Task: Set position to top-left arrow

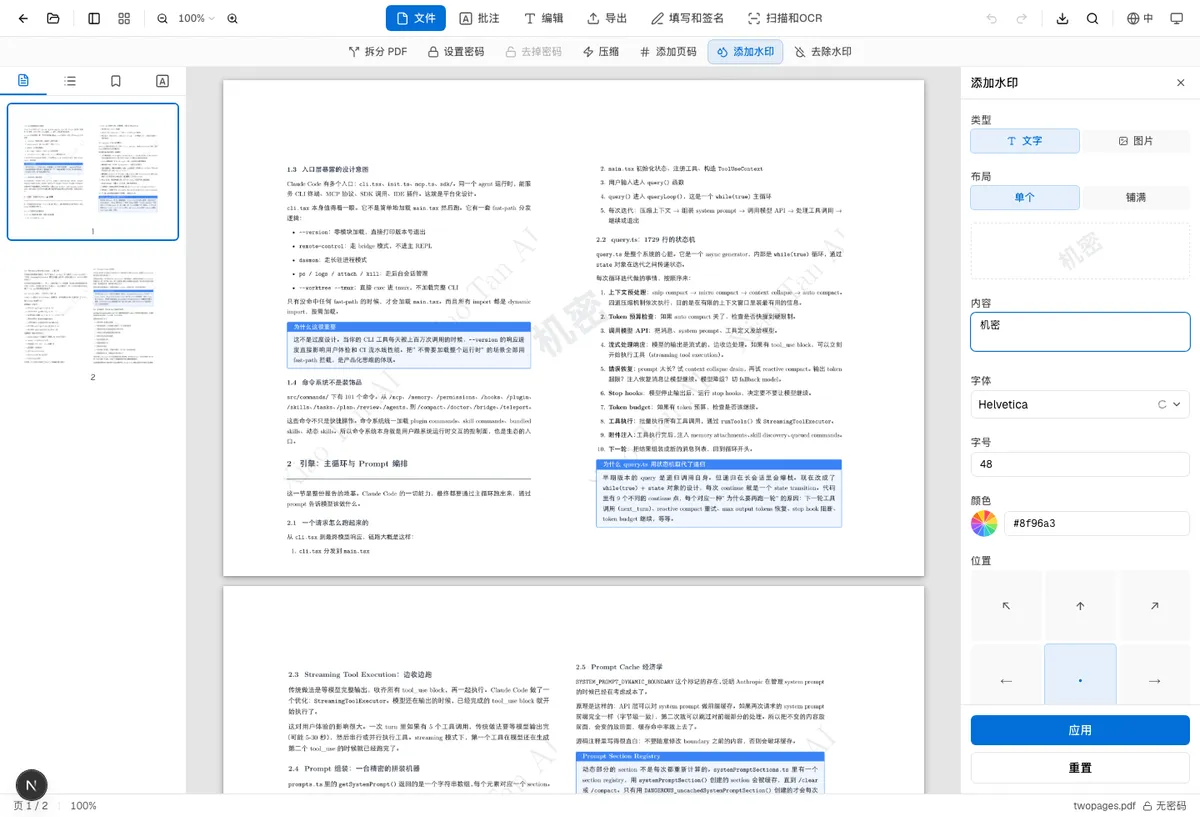Action: tap(1006, 606)
